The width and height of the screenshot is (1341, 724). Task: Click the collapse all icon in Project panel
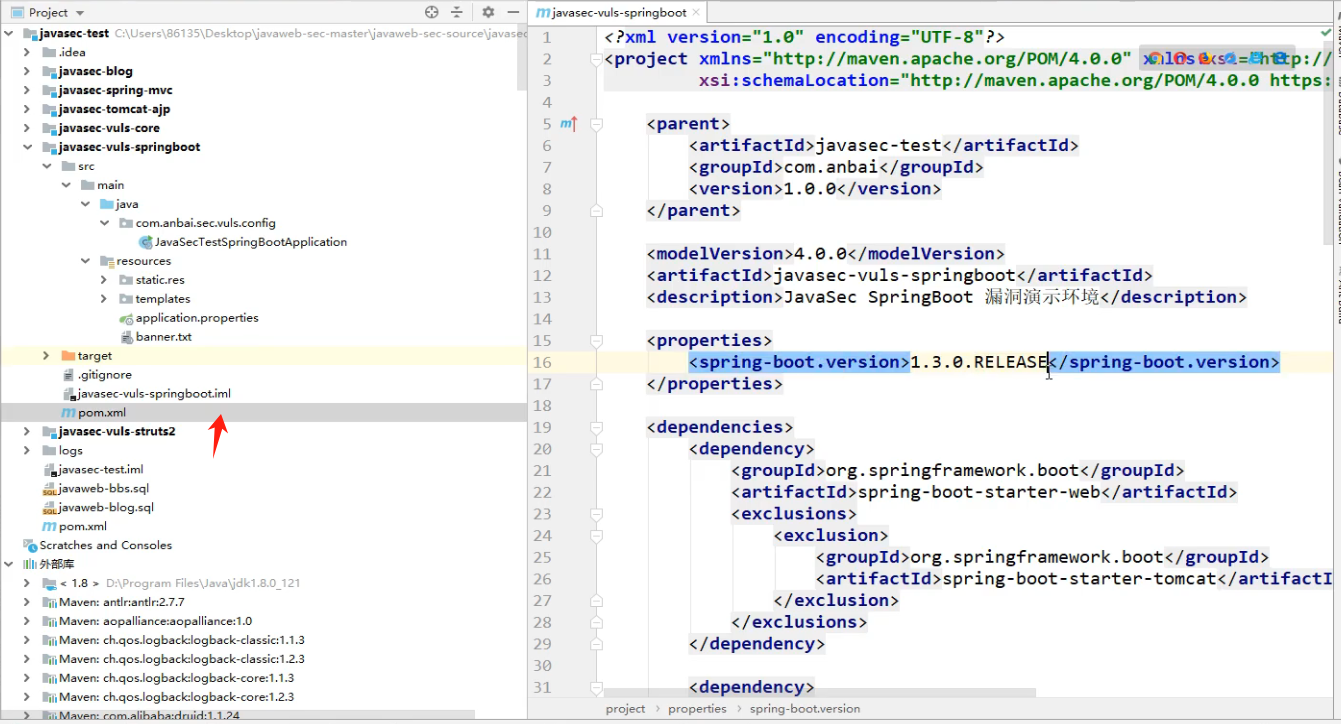pos(457,12)
